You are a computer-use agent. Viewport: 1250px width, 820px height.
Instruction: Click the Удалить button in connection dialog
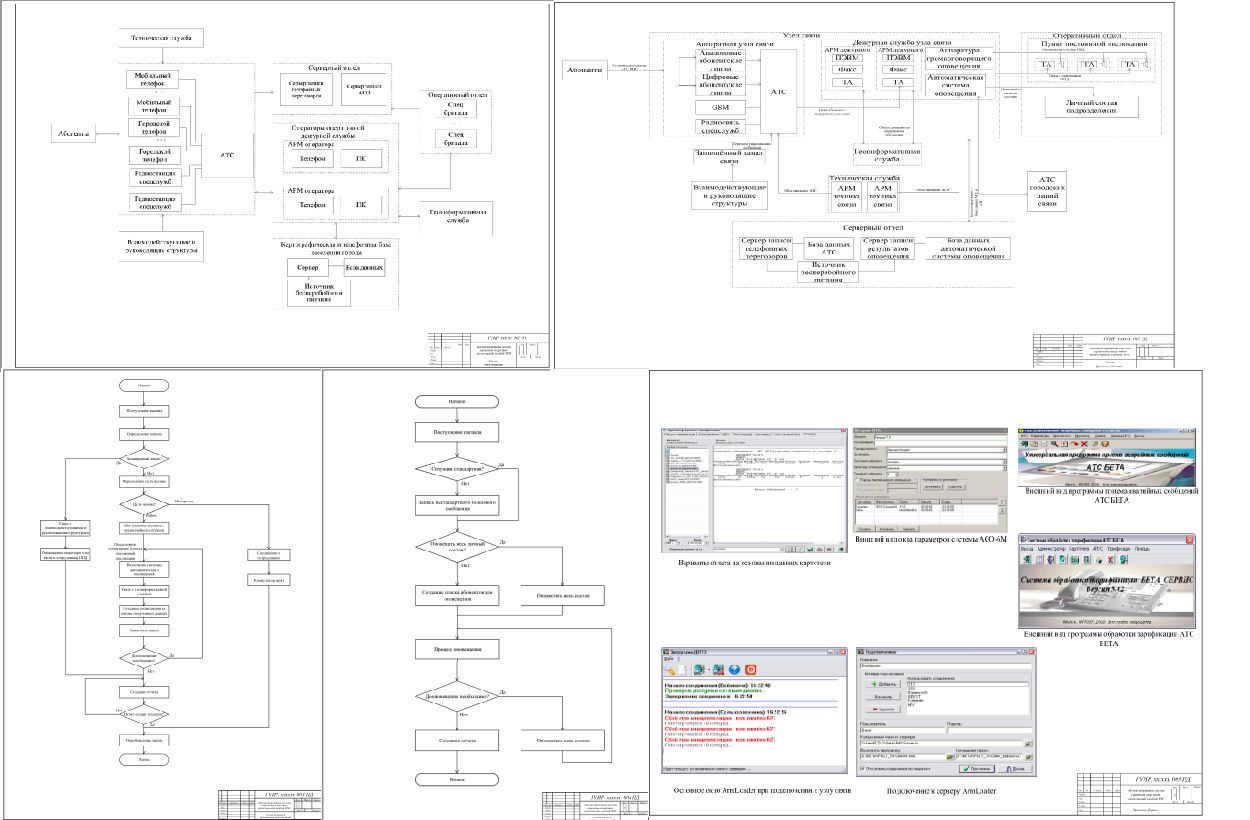883,709
